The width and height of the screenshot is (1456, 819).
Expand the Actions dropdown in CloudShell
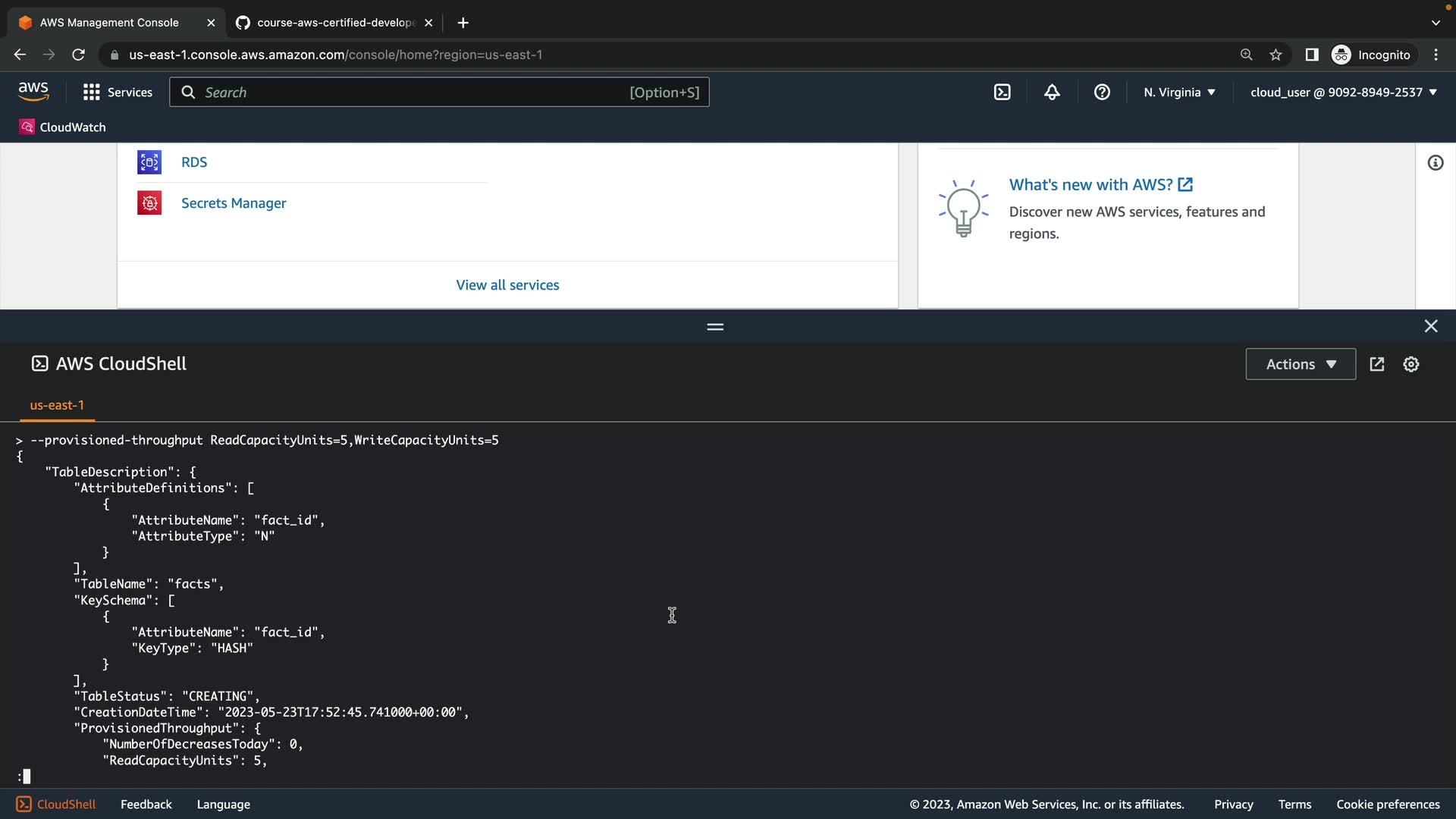point(1301,364)
